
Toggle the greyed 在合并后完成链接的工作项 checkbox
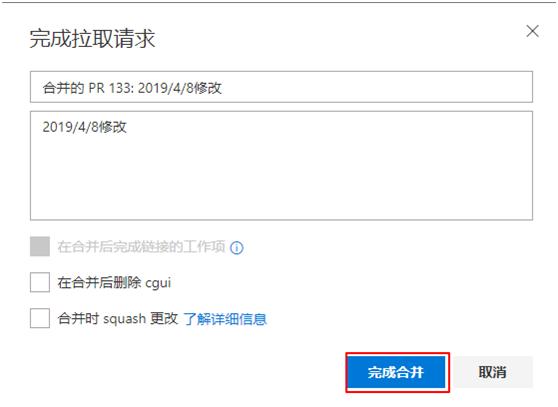pos(40,246)
